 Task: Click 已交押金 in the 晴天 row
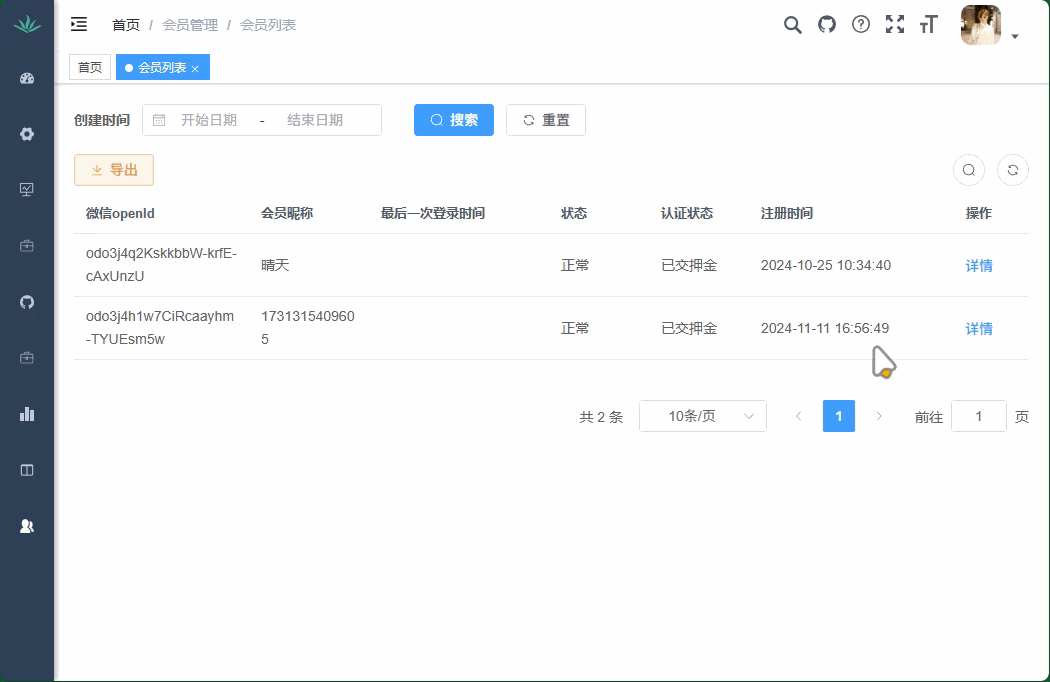(x=689, y=265)
